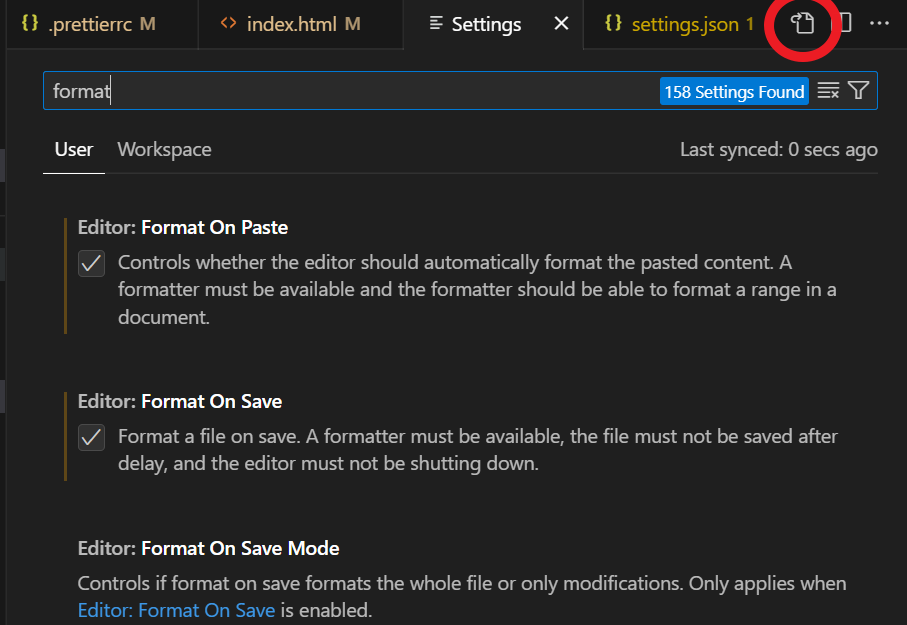Viewport: 907px width, 625px height.
Task: Uncheck the Format On Save checkbox
Action: (92, 437)
